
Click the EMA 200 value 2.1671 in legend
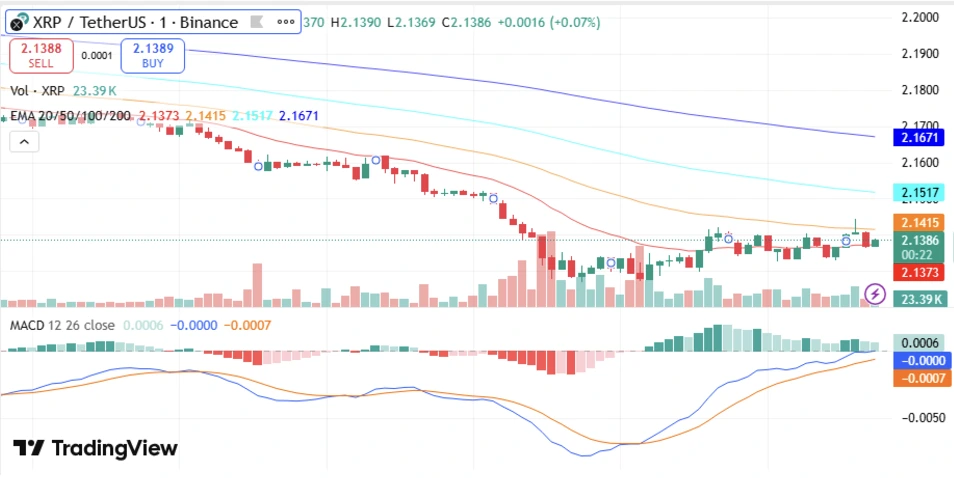pyautogui.click(x=298, y=116)
